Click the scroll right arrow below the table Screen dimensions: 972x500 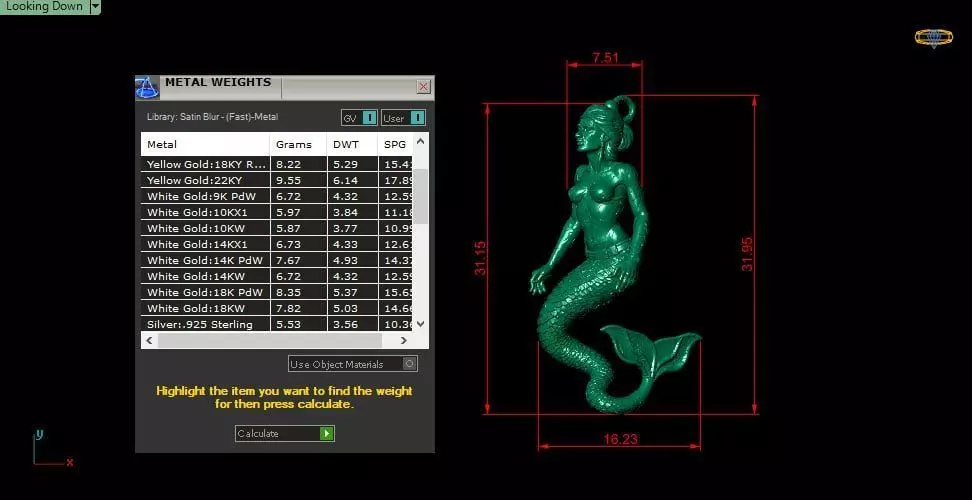[x=404, y=340]
